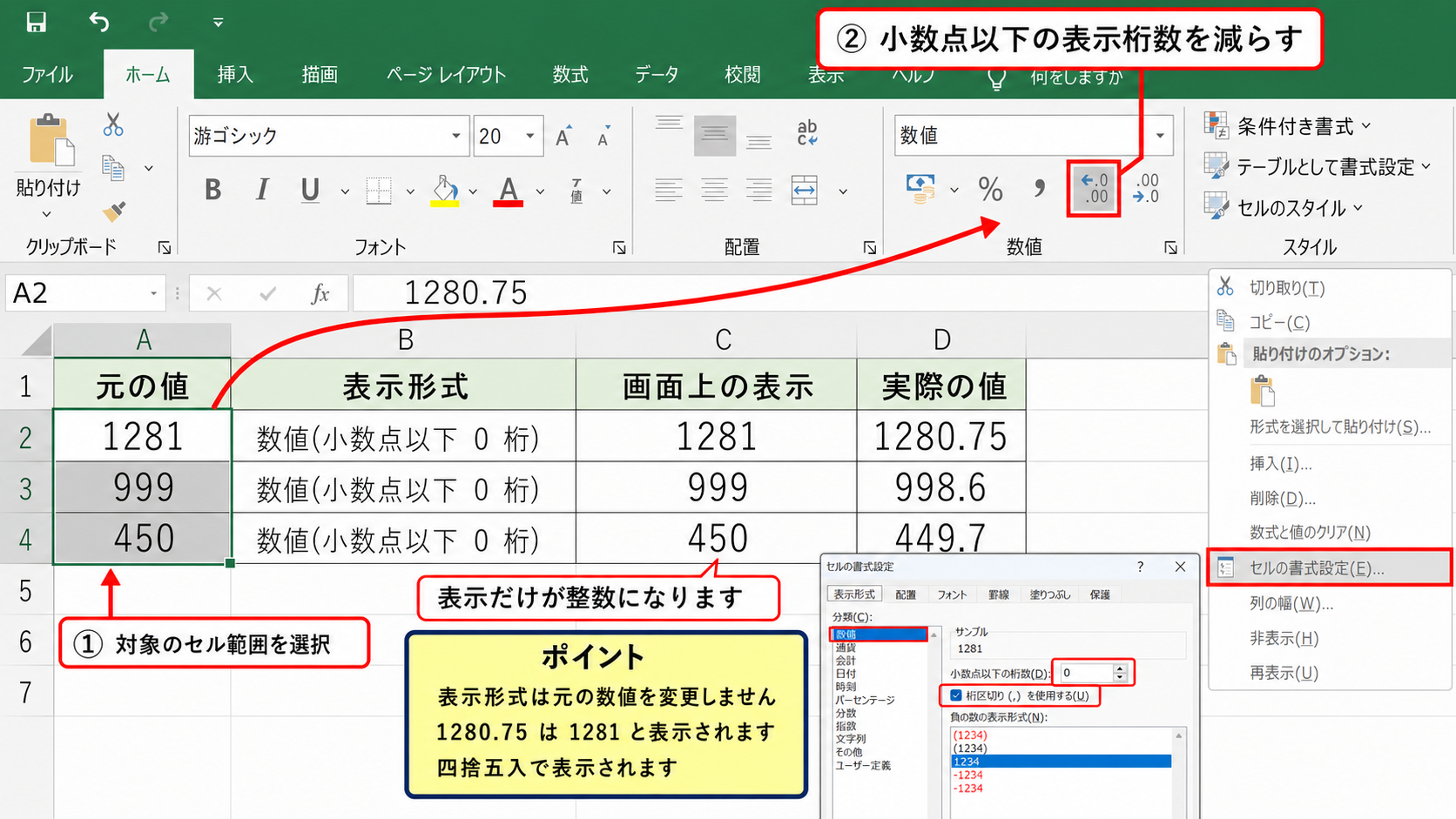The height and width of the screenshot is (819, 1456).
Task: Expand the Name Box dropdown arrow
Action: point(153,294)
